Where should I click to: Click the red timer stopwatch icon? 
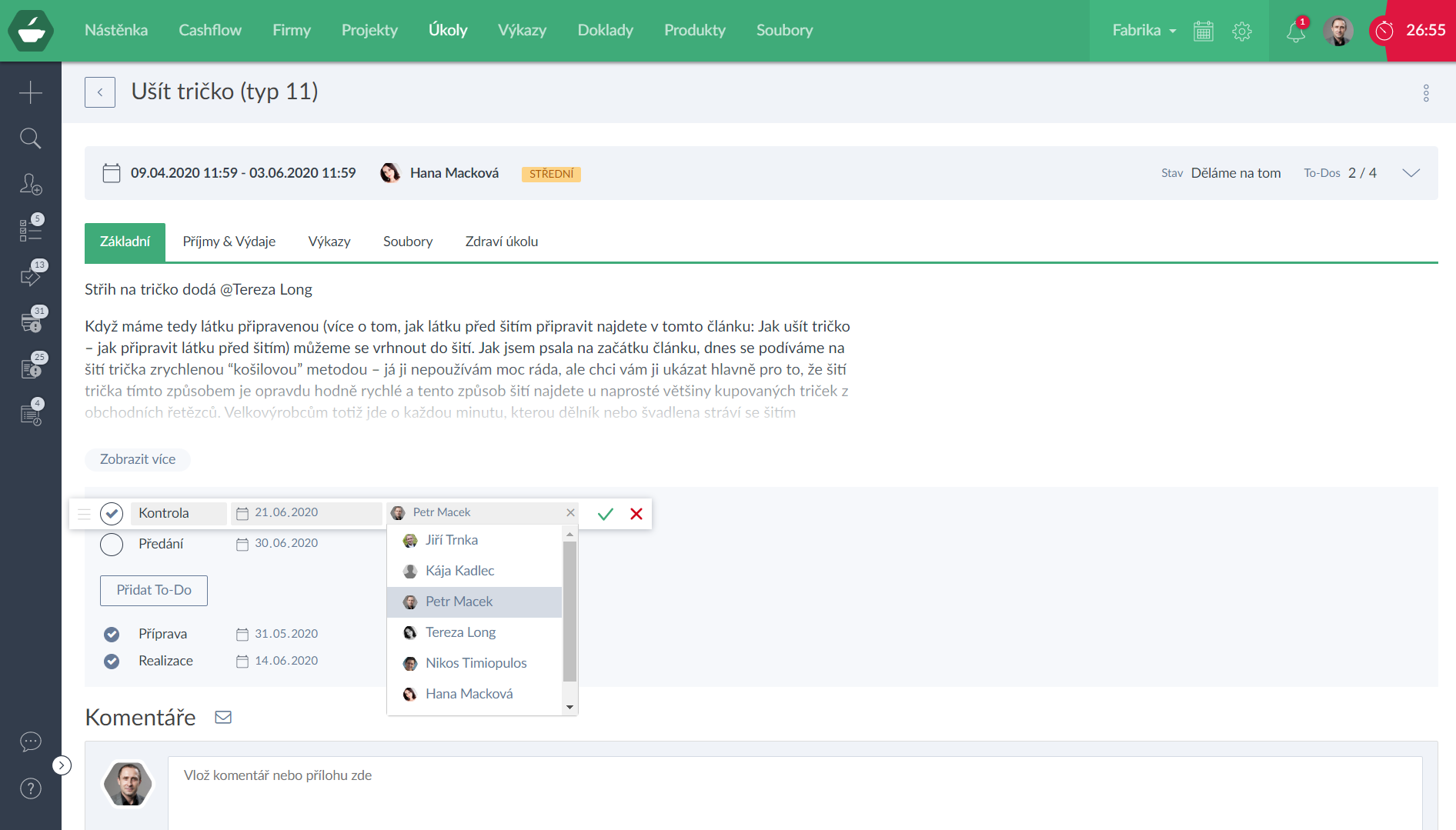[1384, 31]
